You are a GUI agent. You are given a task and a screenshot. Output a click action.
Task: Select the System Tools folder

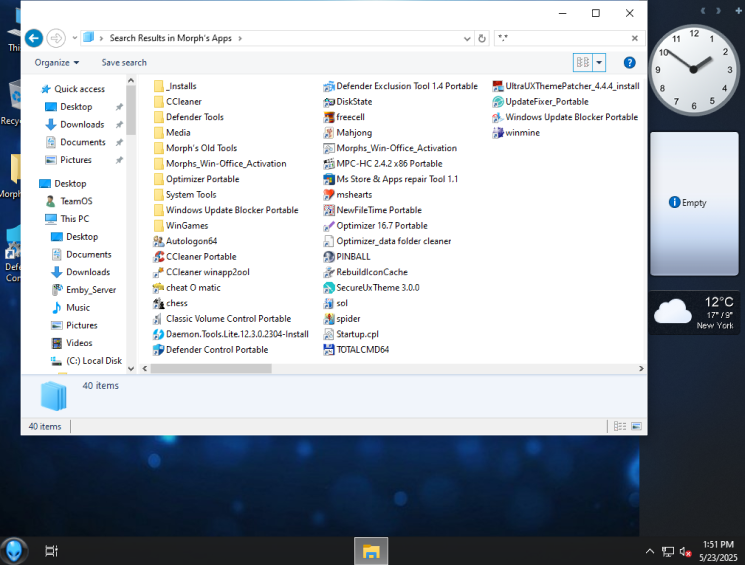(185, 194)
